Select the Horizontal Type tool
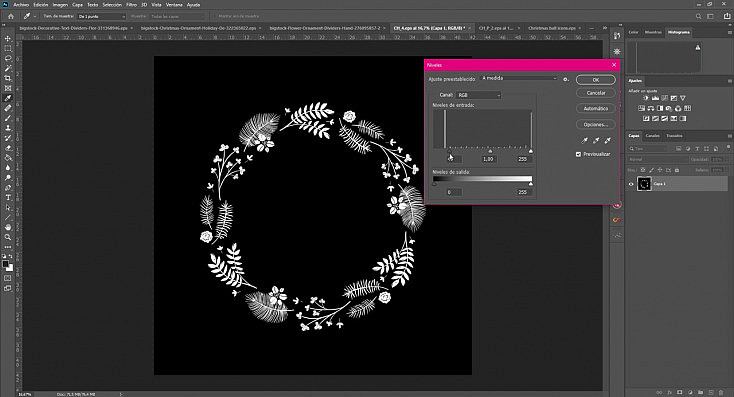 pyautogui.click(x=7, y=198)
